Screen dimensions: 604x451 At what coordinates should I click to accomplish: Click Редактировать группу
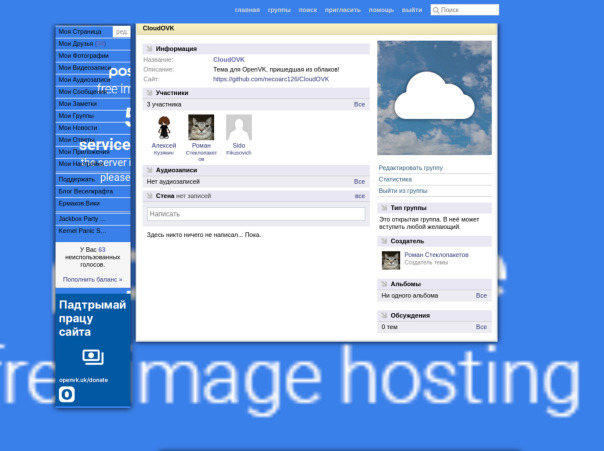pyautogui.click(x=411, y=168)
